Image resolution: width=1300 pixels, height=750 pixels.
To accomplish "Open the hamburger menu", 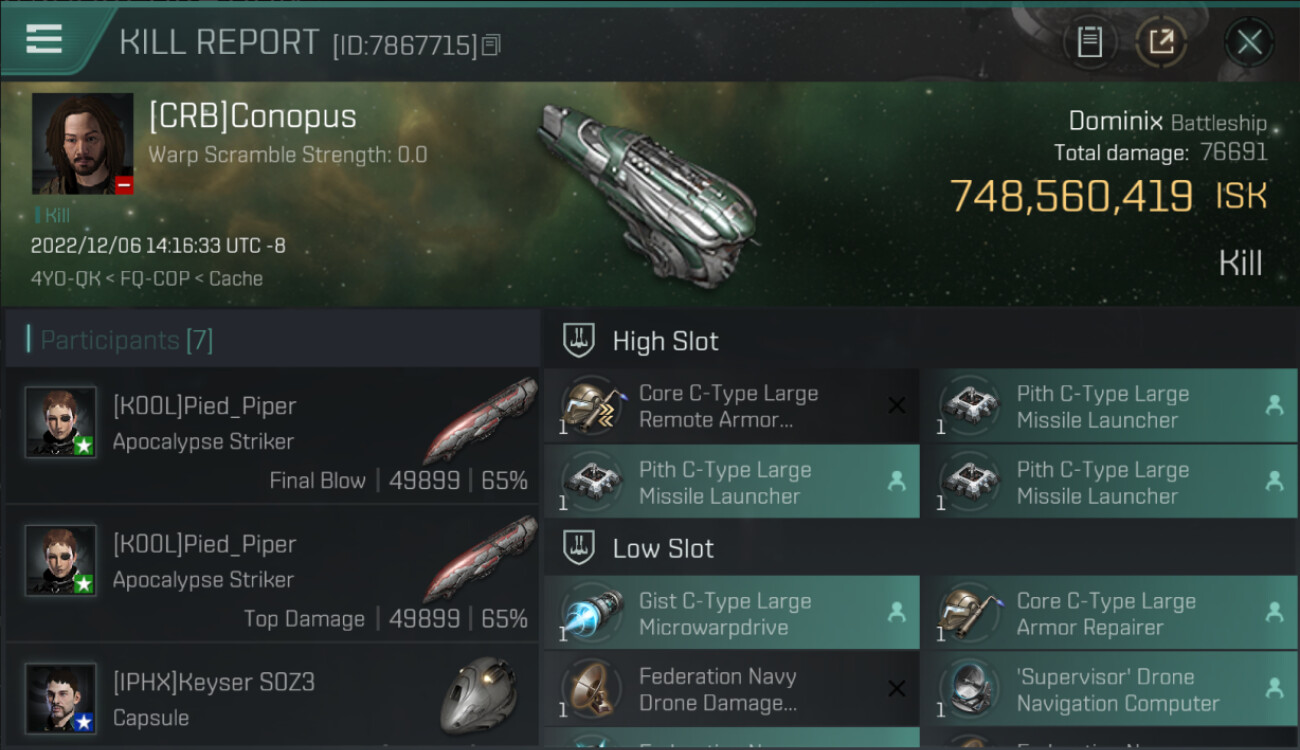I will click(x=44, y=40).
